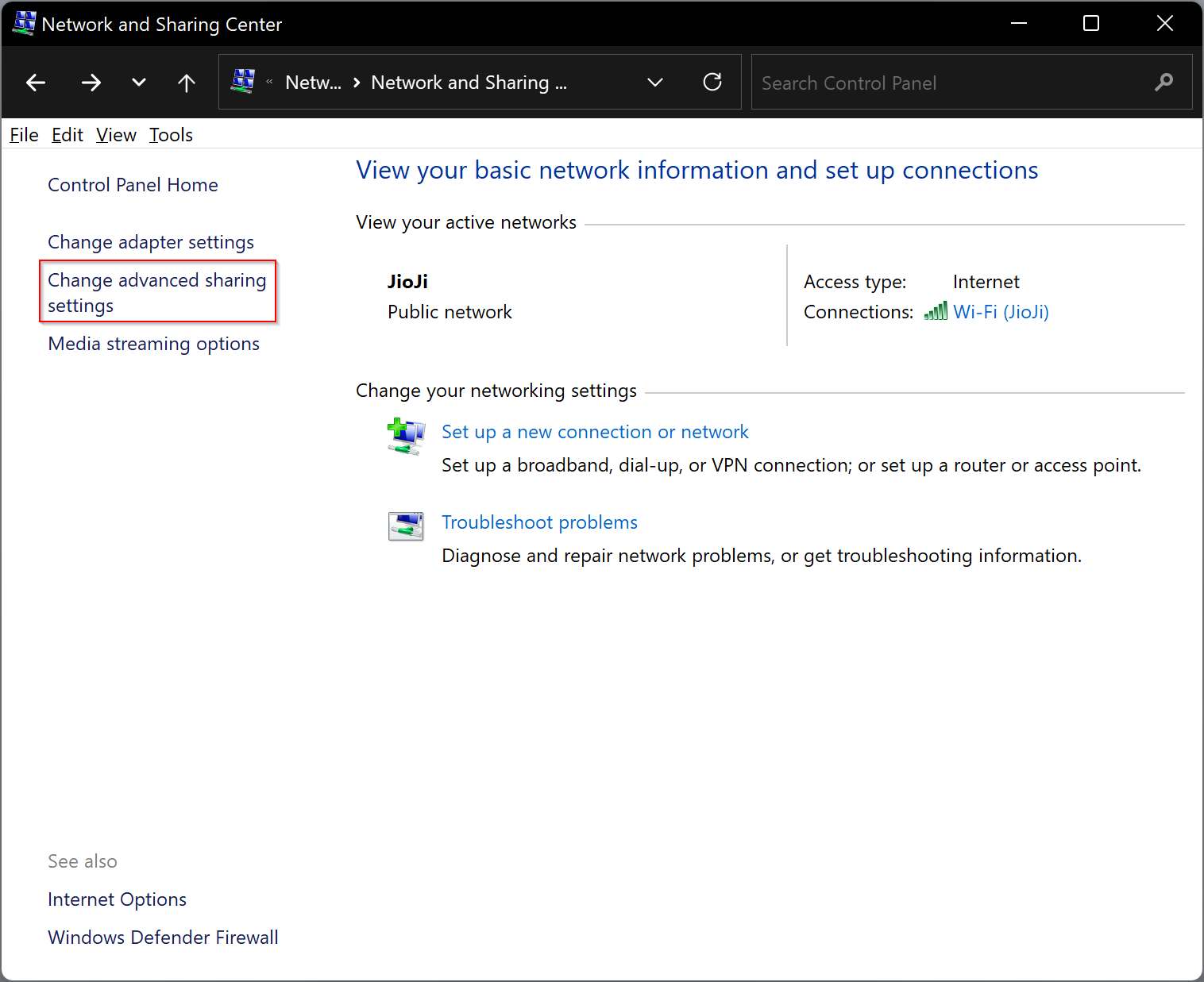Go up one level with up arrow
The image size is (1204, 982).
pyautogui.click(x=187, y=83)
